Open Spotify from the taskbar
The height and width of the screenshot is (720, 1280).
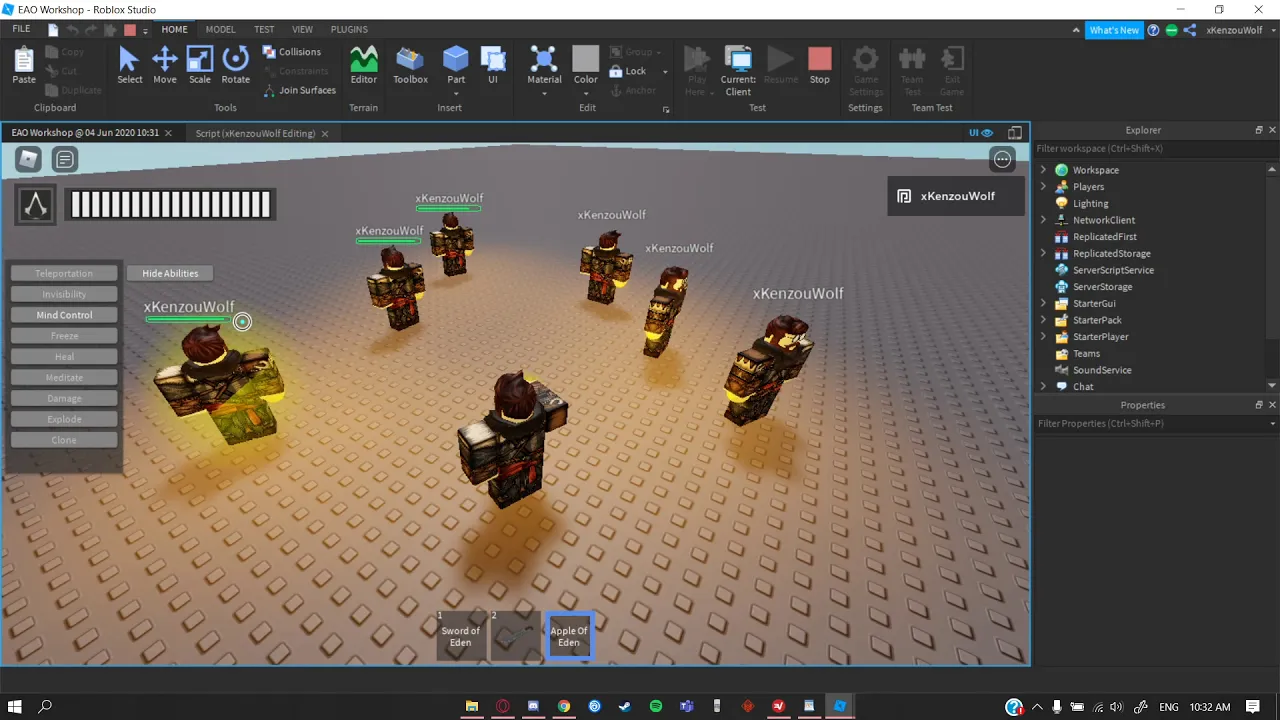656,706
